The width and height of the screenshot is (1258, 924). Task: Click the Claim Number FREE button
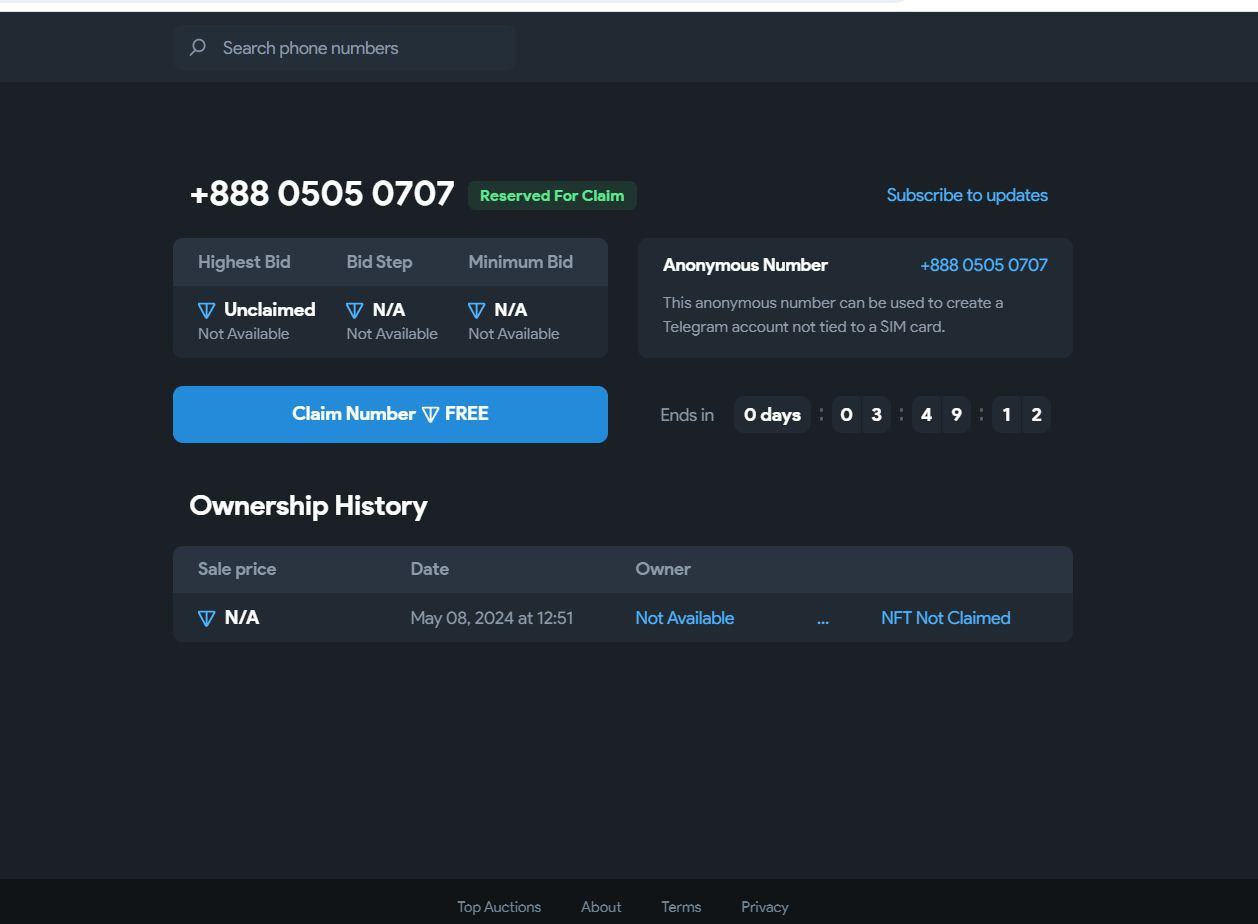[390, 414]
